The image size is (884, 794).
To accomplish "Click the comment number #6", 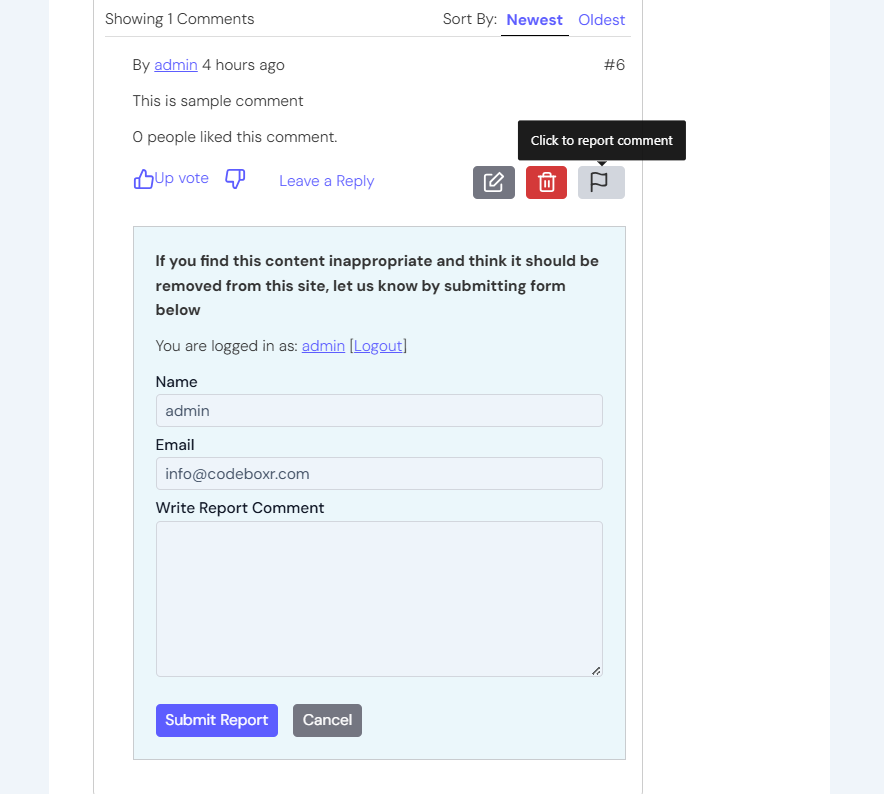I will [614, 65].
